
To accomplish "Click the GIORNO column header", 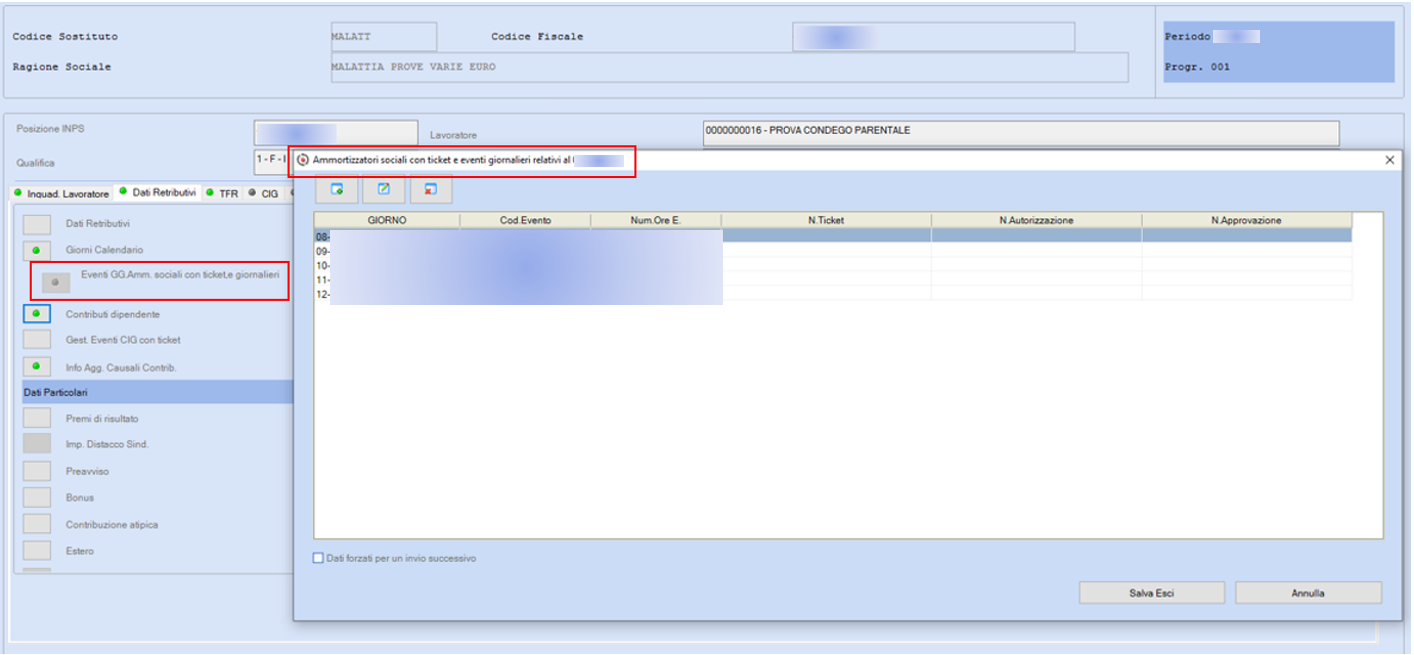I will pyautogui.click(x=387, y=220).
